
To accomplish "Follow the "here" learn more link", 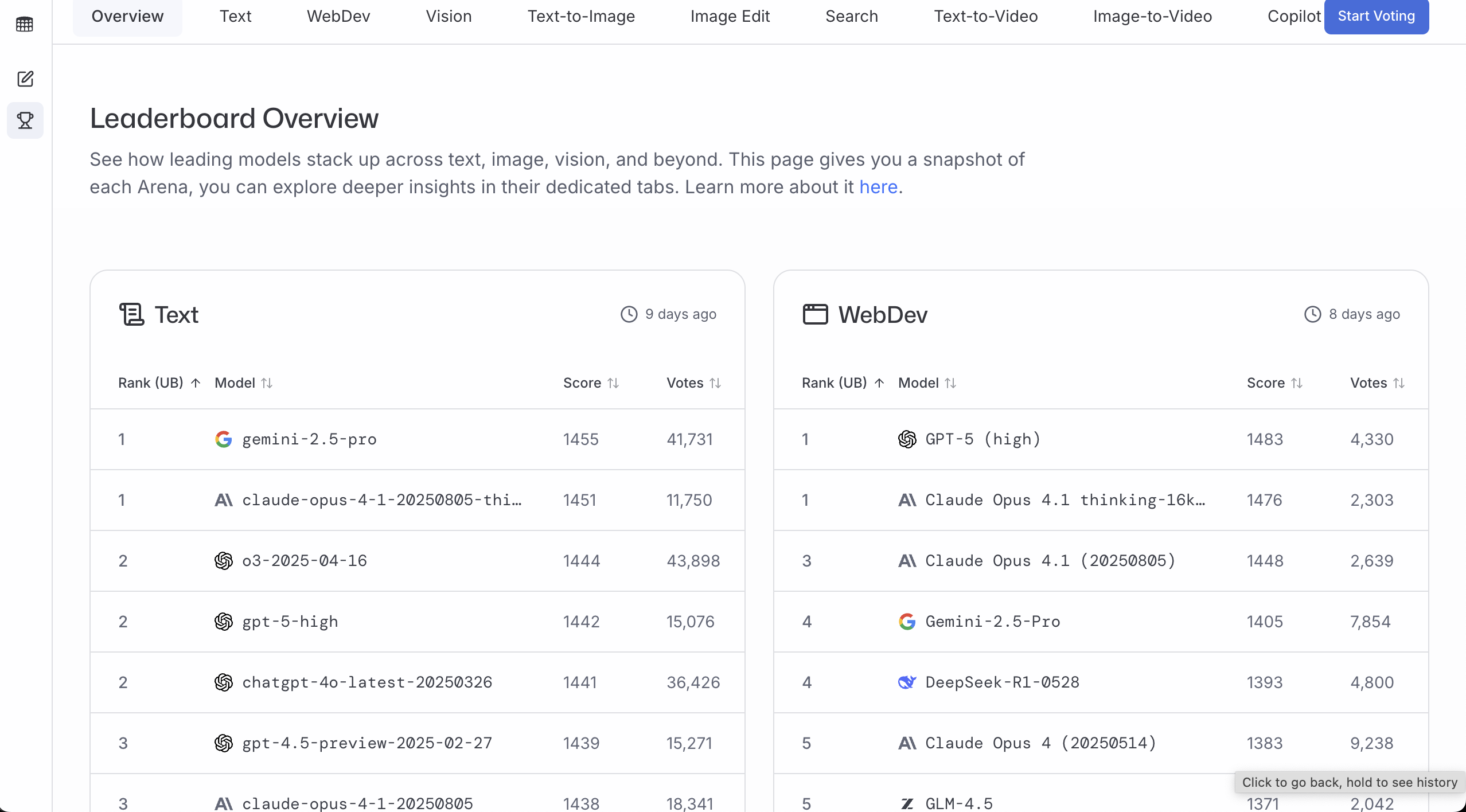I will pyautogui.click(x=878, y=187).
